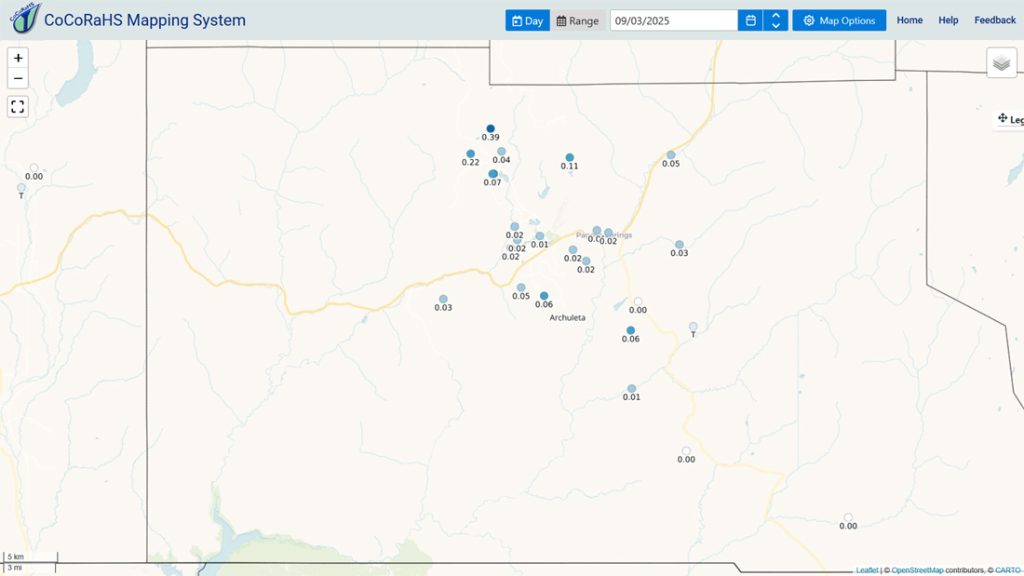
Task: Select the 0.11 precipitation marker
Action: (x=569, y=157)
